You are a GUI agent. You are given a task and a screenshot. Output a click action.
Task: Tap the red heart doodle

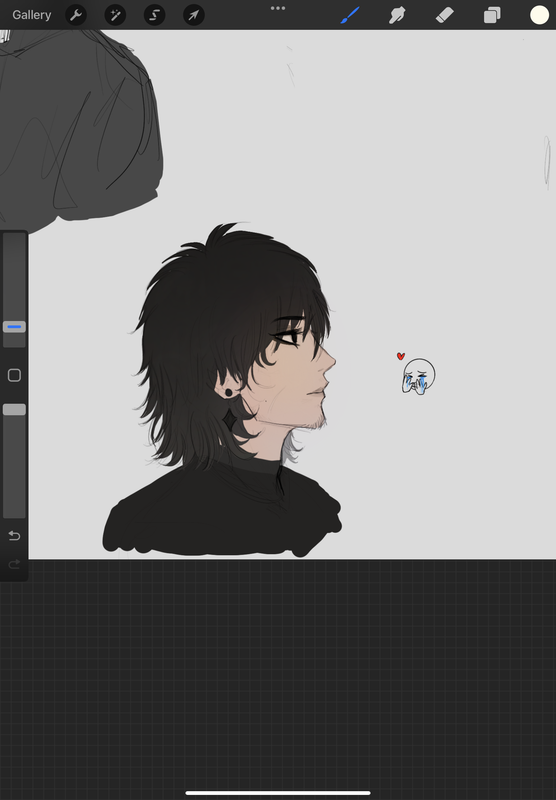pos(400,356)
